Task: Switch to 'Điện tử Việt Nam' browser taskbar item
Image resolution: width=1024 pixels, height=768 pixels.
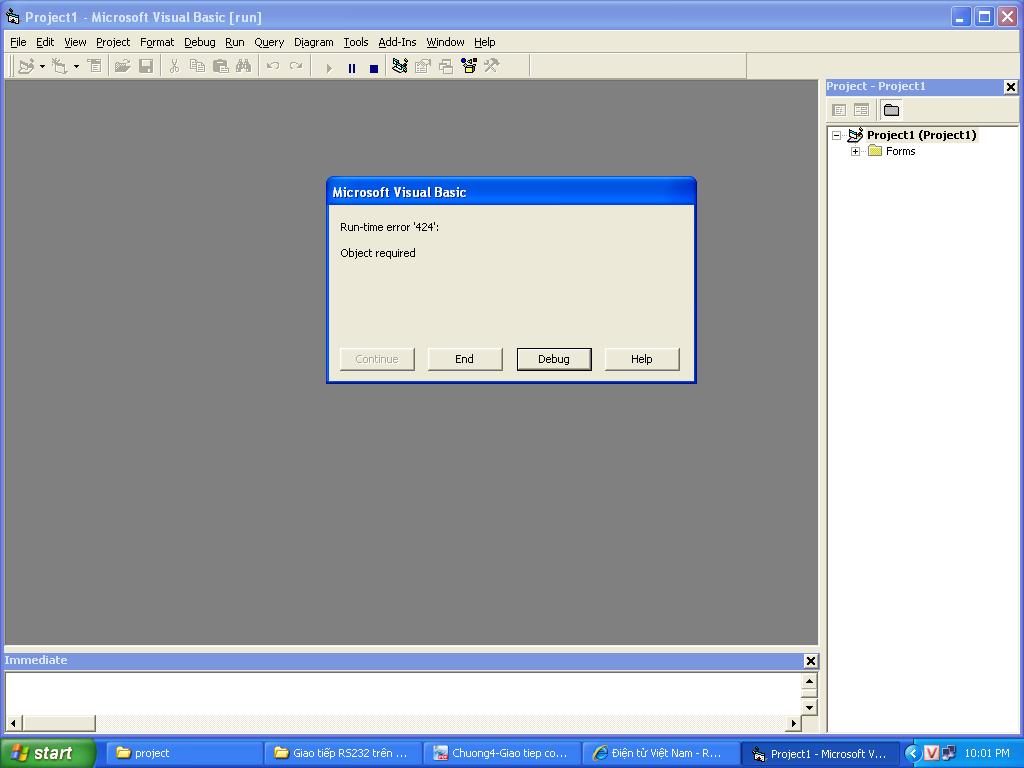Action: 660,754
